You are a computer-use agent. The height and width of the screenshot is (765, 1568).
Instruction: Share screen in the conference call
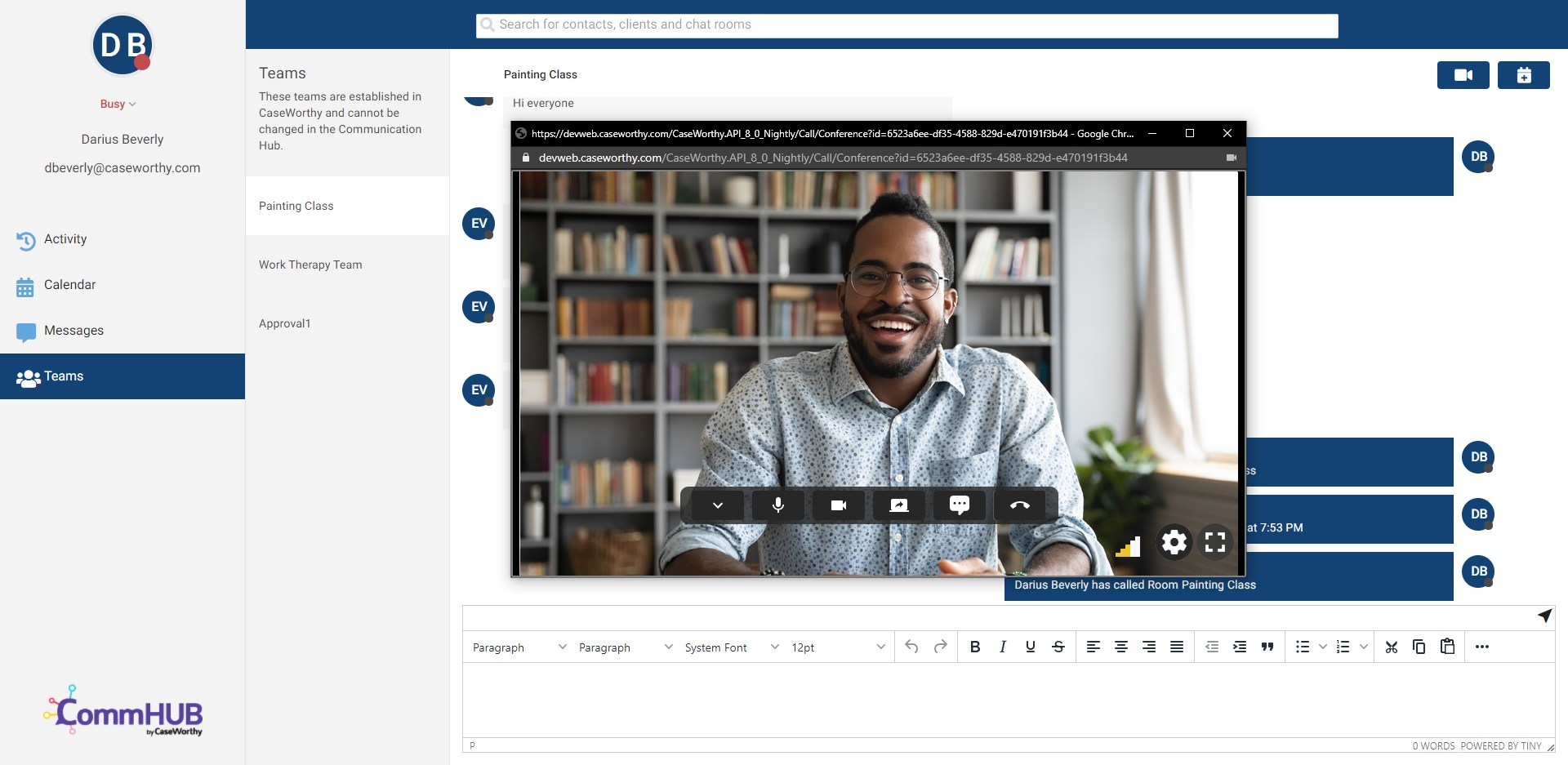[x=898, y=505]
